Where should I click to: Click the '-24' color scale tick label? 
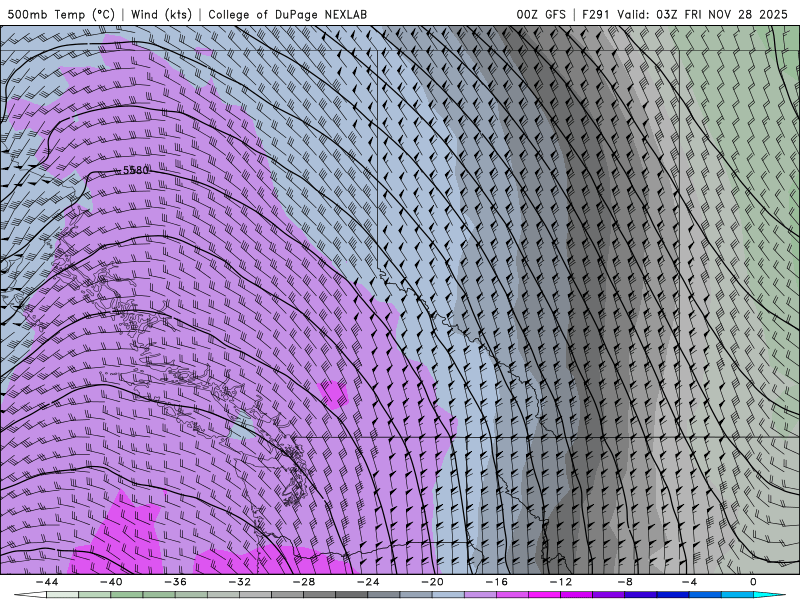point(368,582)
